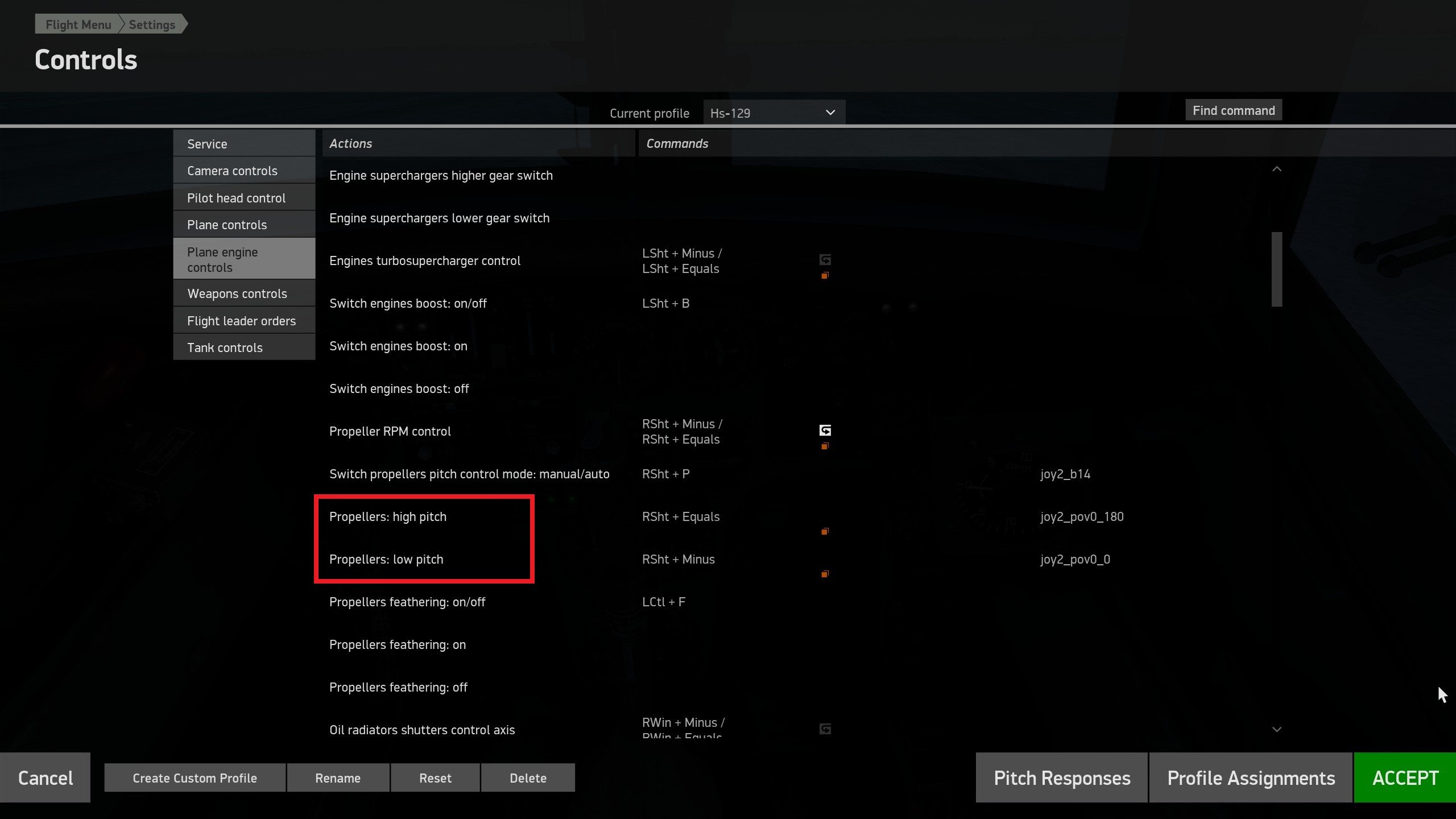Go back via the Flight Menu breadcrumb
Image resolution: width=1456 pixels, height=819 pixels.
click(x=78, y=24)
